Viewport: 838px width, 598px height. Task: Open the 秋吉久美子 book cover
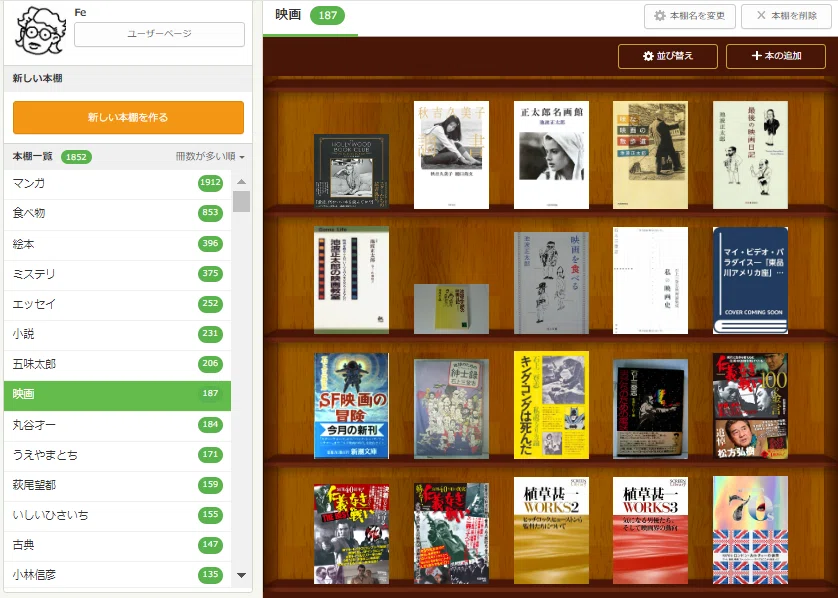pos(452,155)
